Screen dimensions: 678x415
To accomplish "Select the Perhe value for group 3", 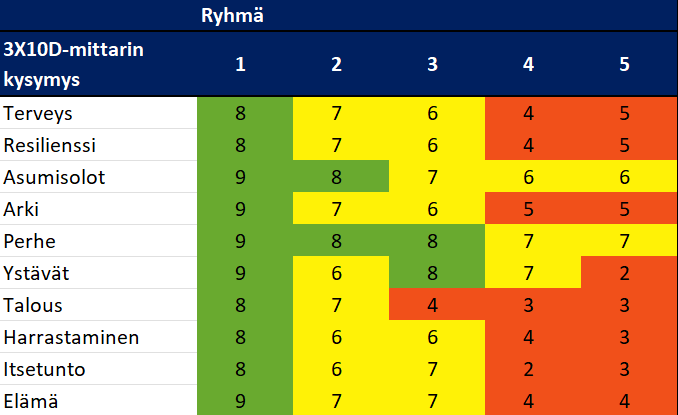I will click(x=432, y=241).
